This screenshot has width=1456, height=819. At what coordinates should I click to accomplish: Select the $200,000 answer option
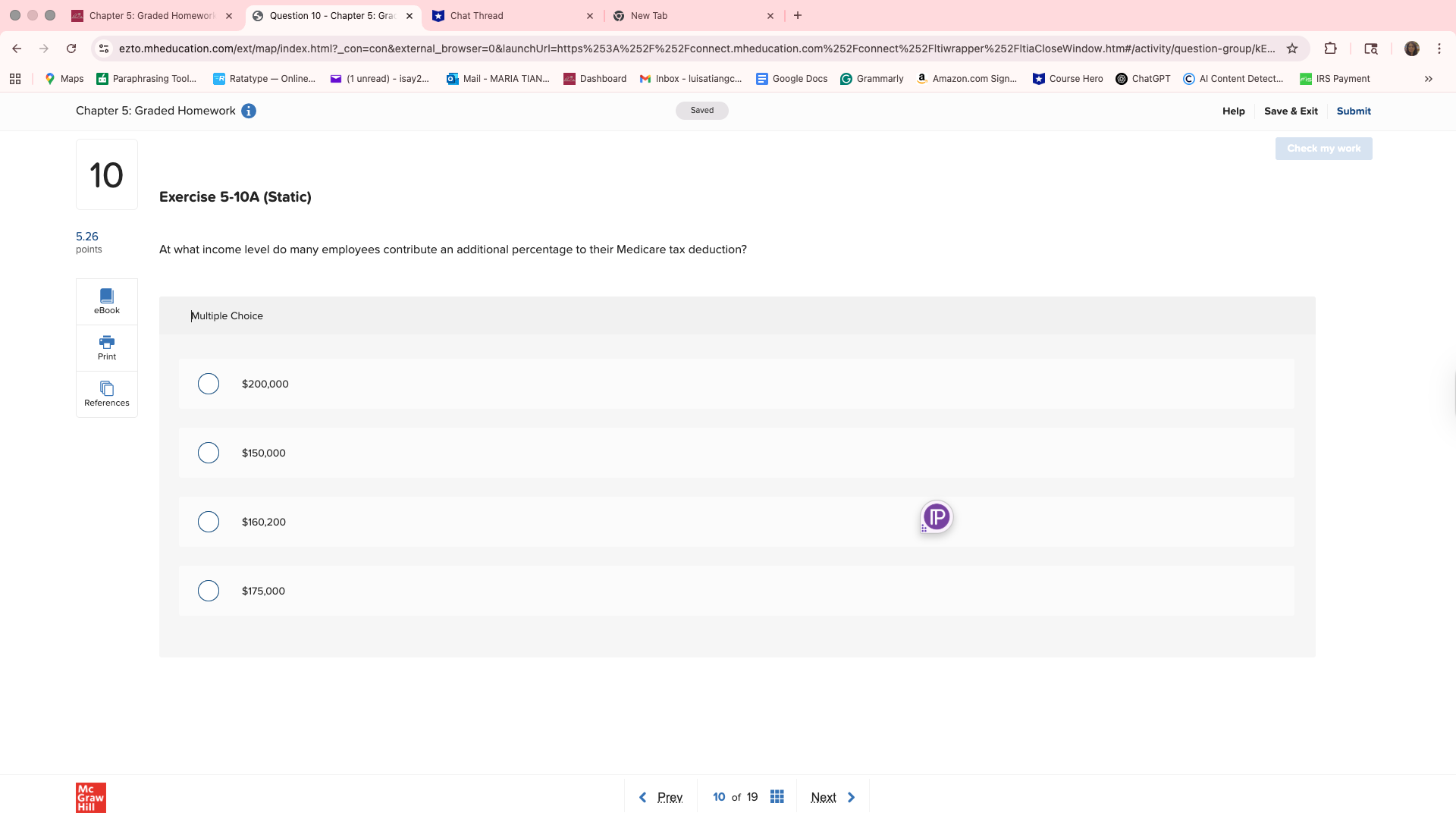tap(209, 384)
